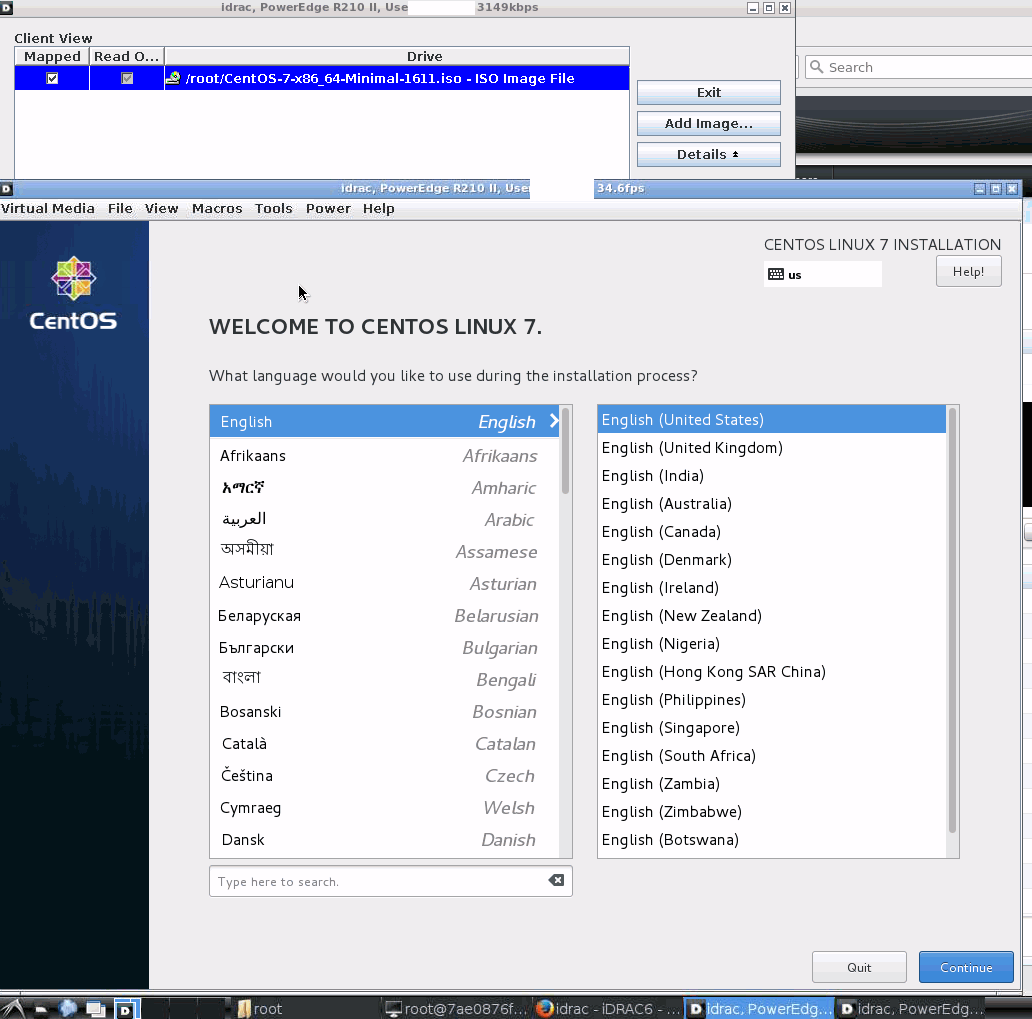Choose English (Singapore) locale
The width and height of the screenshot is (1032, 1019).
pos(771,727)
